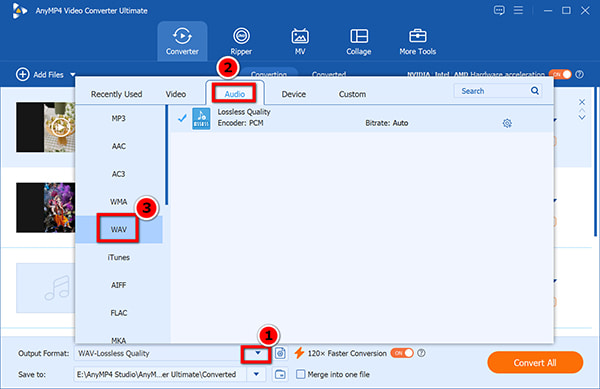
Task: Move first file down with arrow icon
Action: point(582,118)
